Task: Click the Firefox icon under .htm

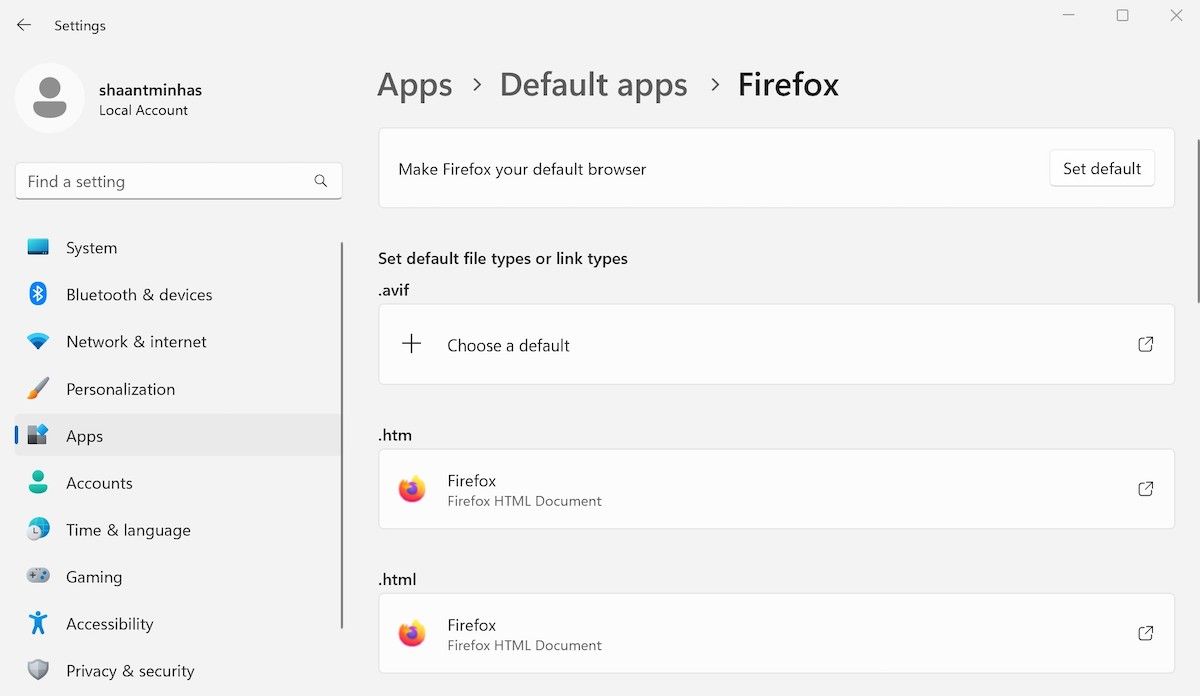Action: pos(412,489)
